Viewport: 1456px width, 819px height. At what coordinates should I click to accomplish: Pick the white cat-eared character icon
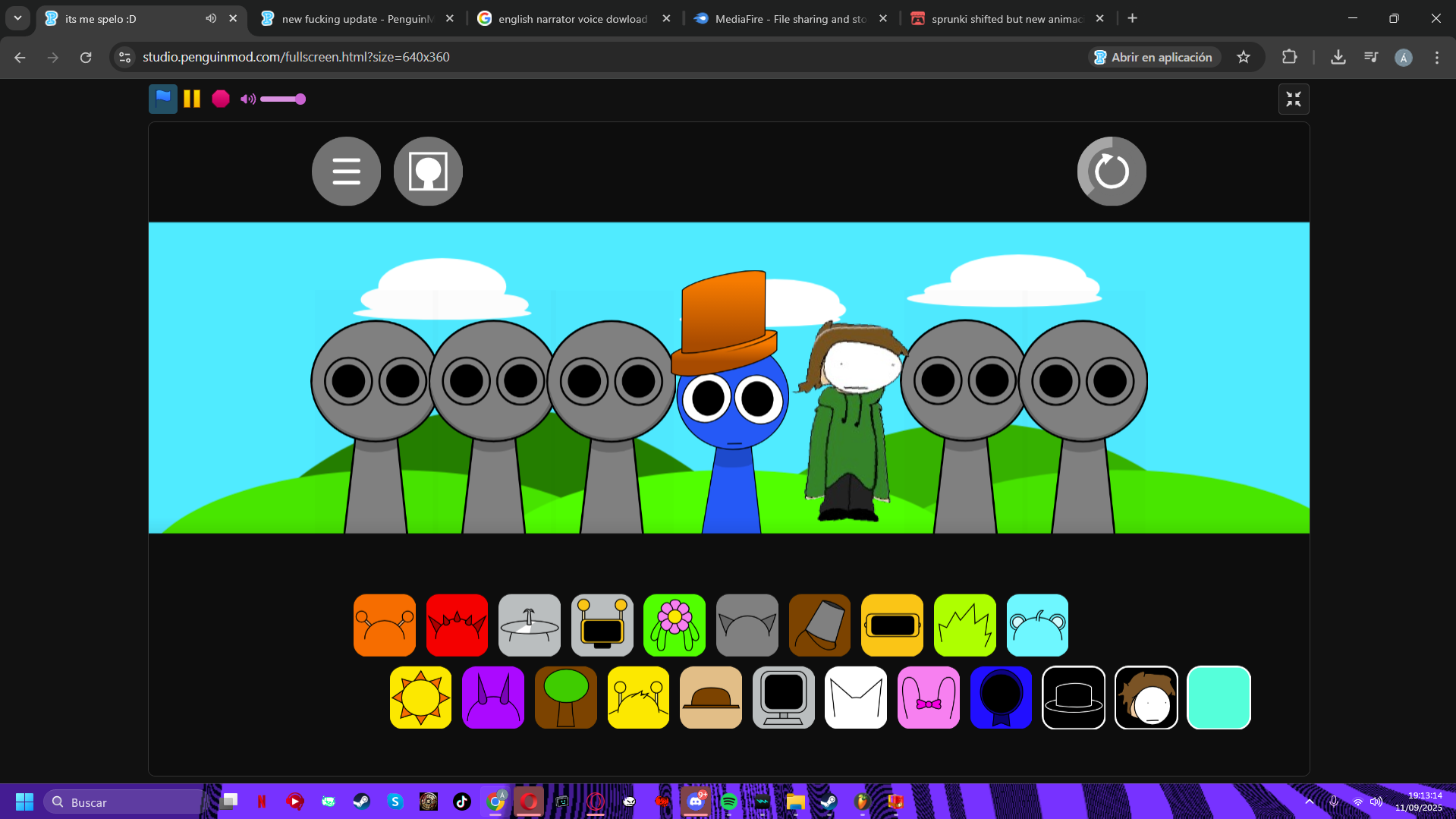(856, 698)
